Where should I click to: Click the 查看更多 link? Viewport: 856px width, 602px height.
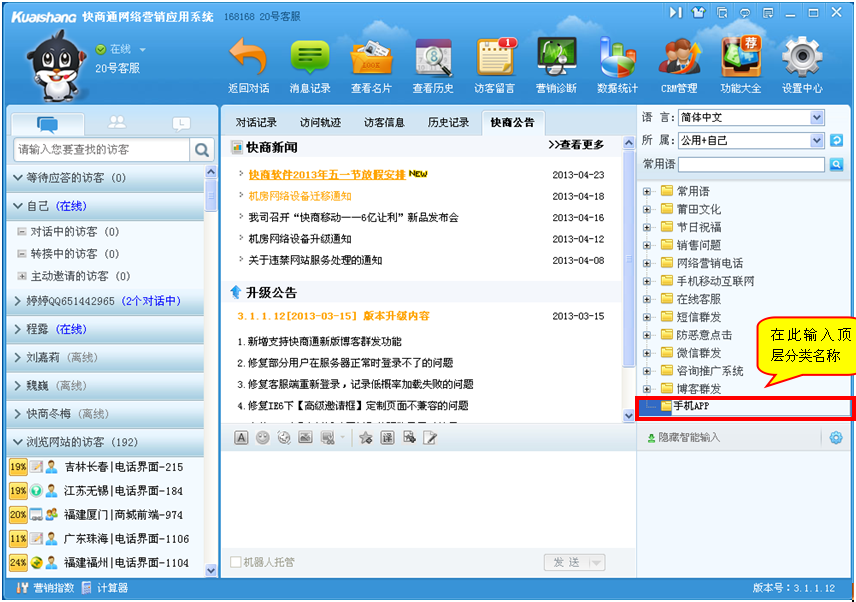click(576, 145)
